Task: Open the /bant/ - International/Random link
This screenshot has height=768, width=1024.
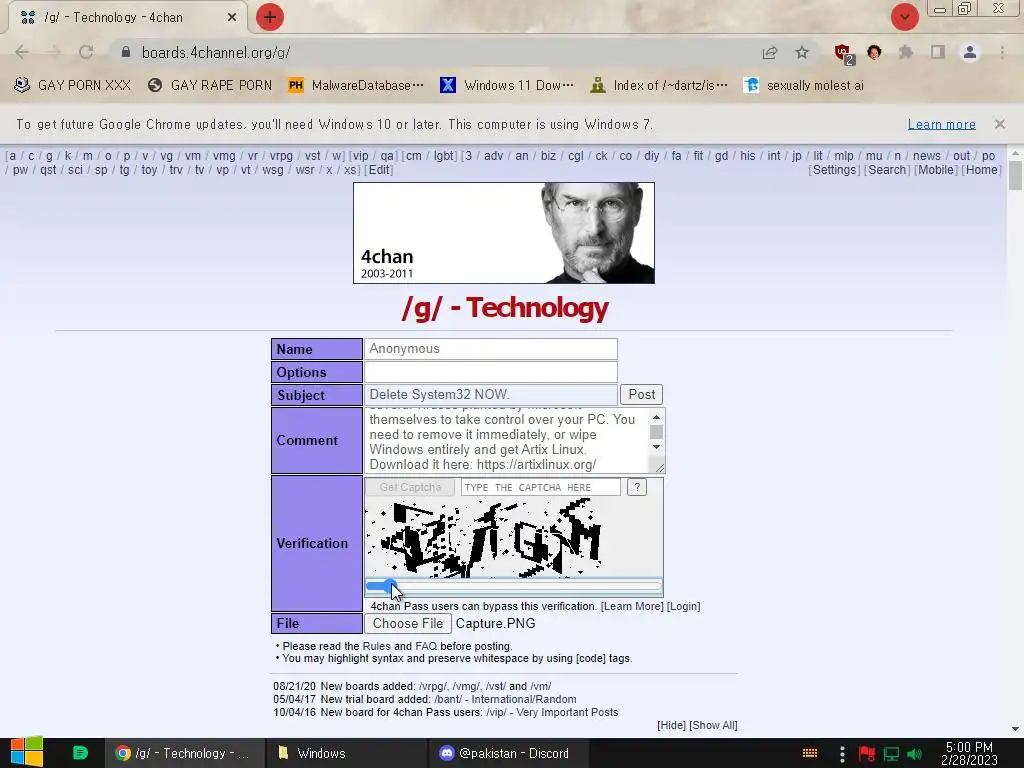Action: coord(505,699)
